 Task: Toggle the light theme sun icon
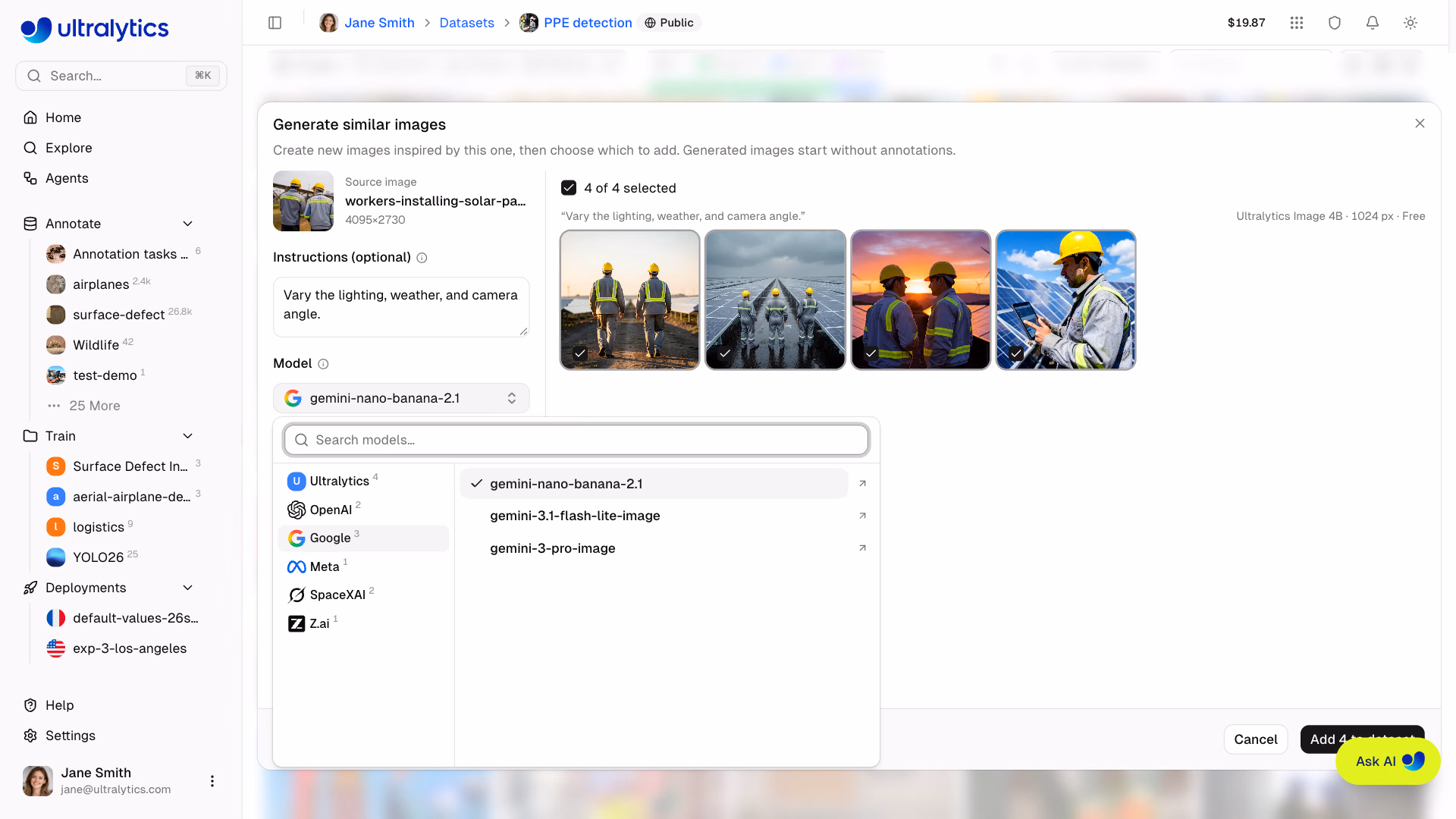[1410, 23]
